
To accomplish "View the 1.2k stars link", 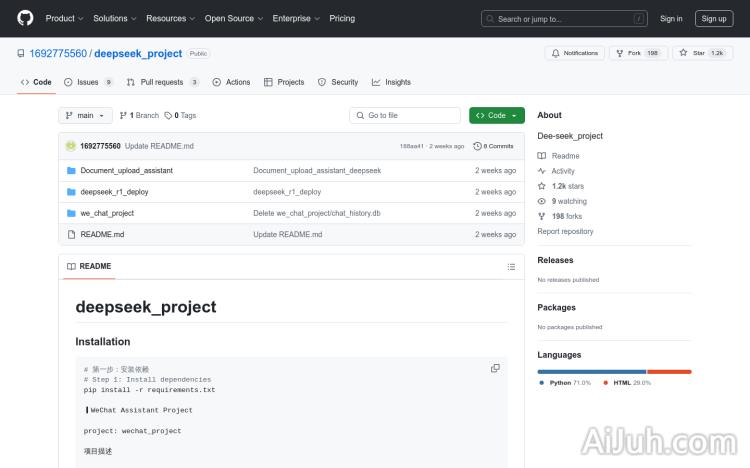I will tap(561, 186).
